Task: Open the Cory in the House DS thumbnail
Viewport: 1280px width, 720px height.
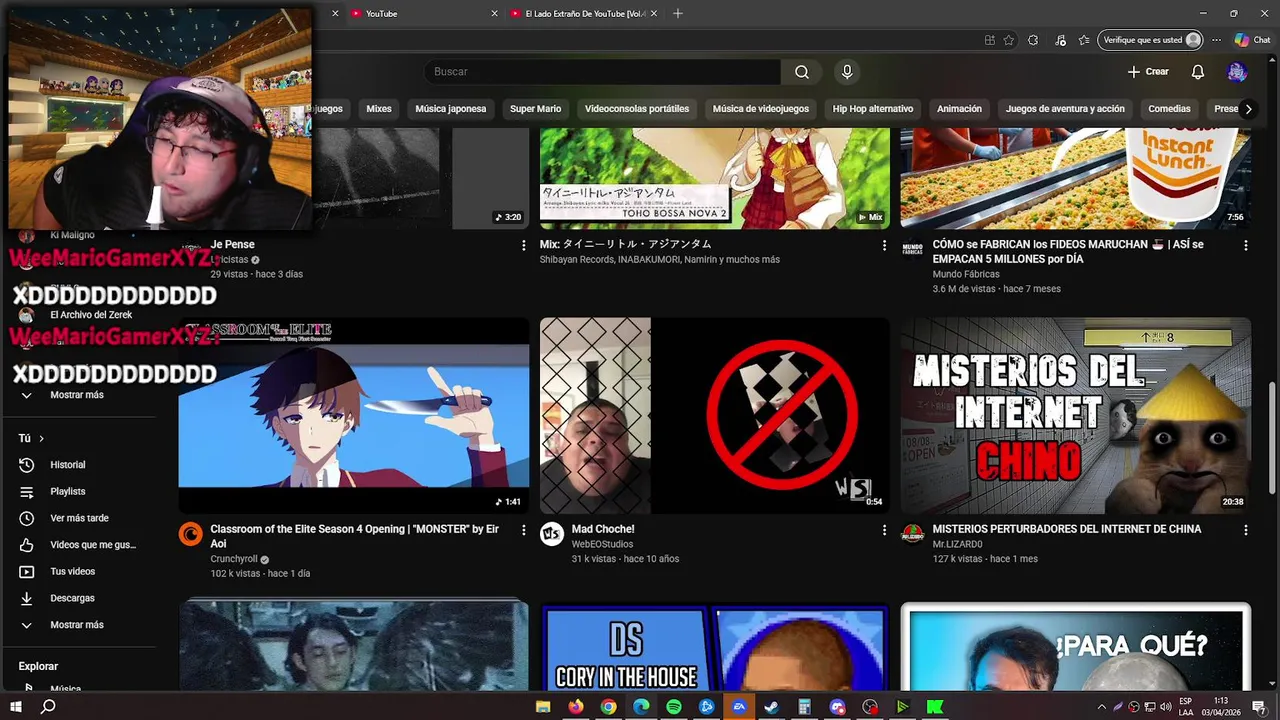Action: coord(715,646)
